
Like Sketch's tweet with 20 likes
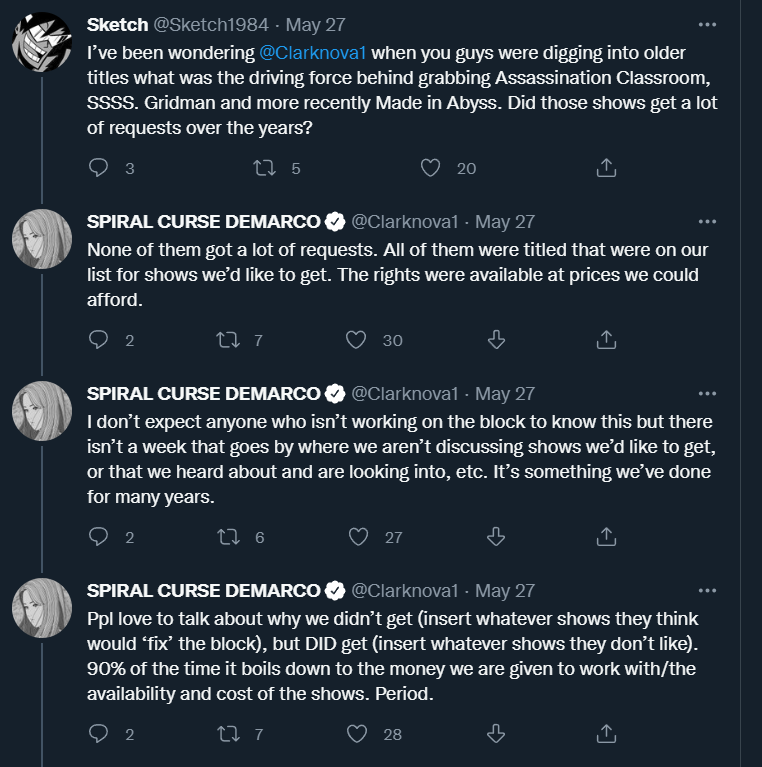click(430, 168)
